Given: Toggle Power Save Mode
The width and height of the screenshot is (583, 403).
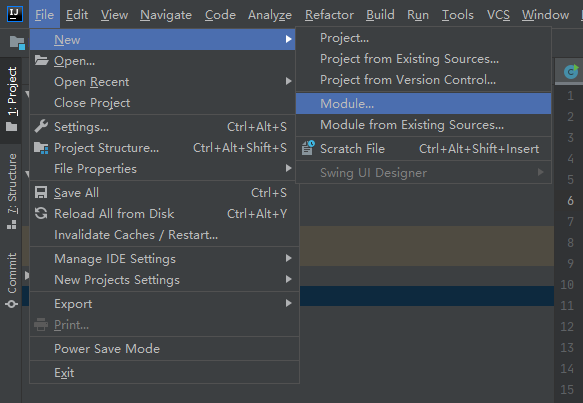Looking at the screenshot, I should click(164, 349).
